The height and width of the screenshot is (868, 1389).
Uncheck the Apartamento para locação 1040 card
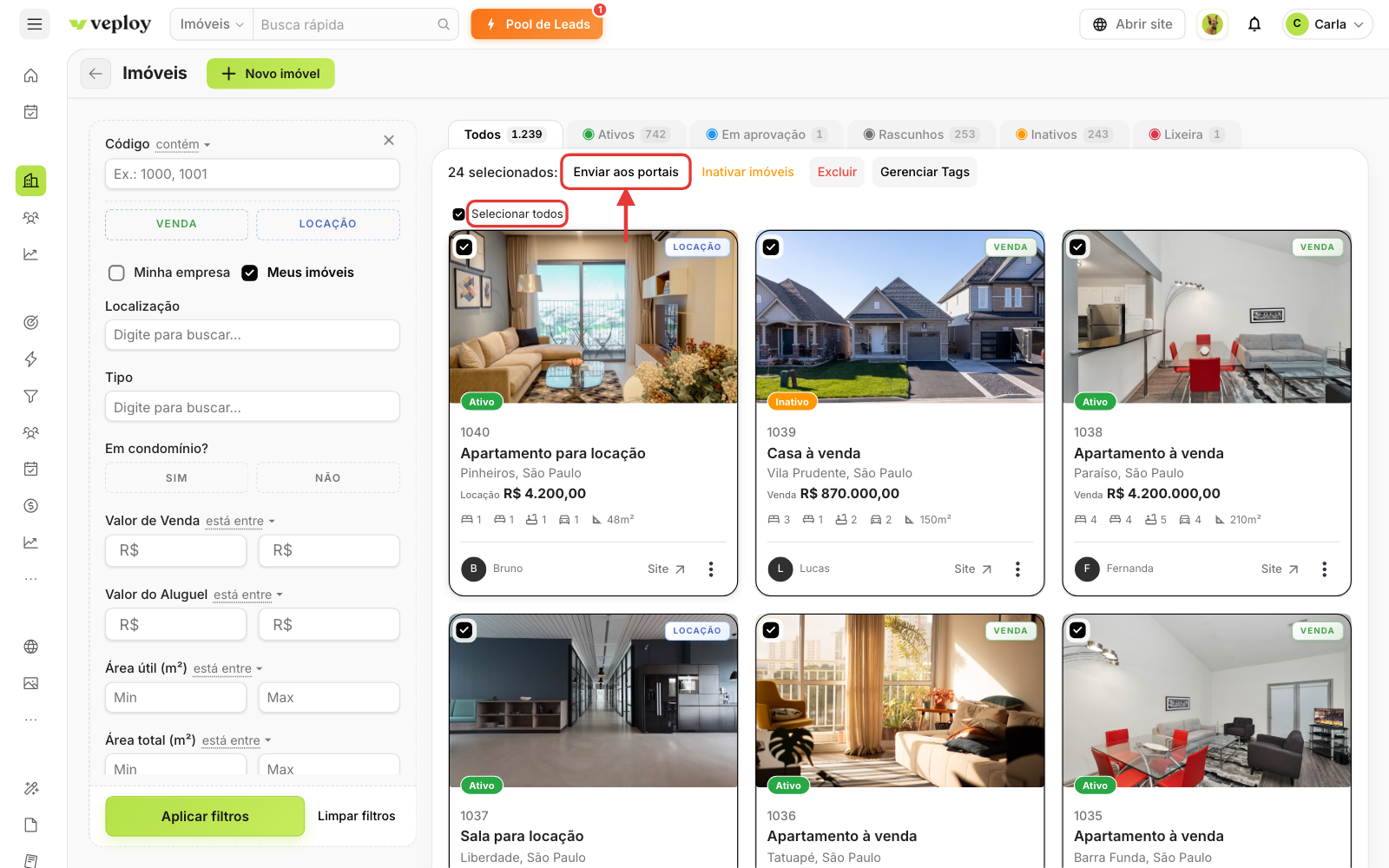464,247
